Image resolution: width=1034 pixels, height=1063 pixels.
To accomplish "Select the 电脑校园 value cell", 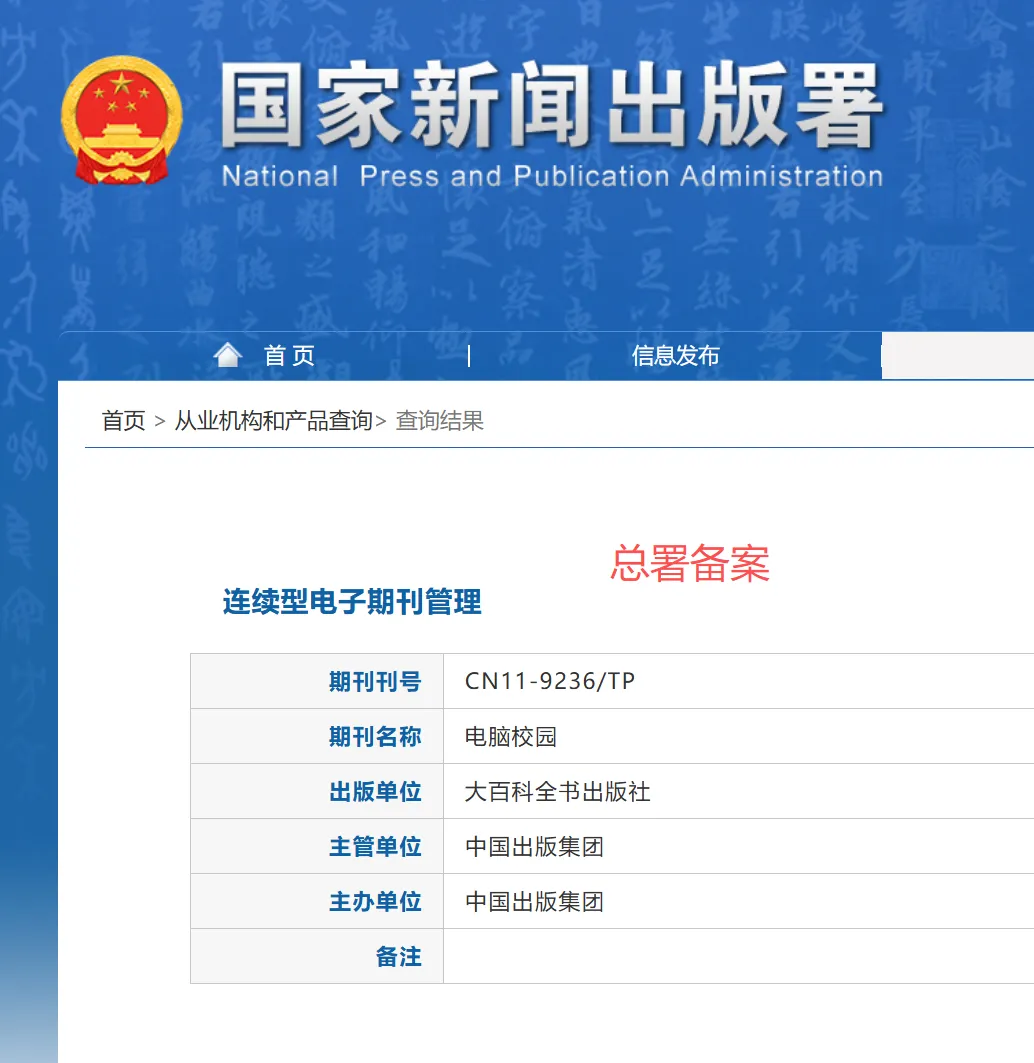I will 738,736.
